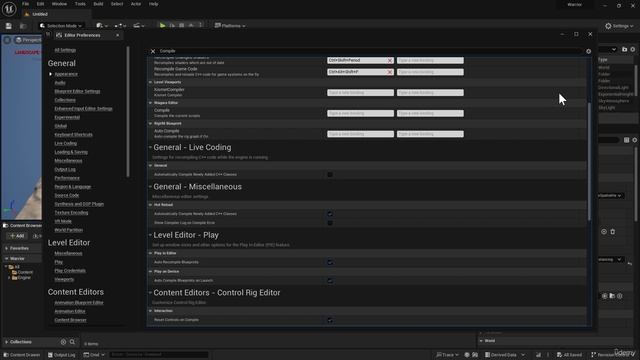640x360 pixels.
Task: Click second binding field for Recompile Game Code
Action: [430, 72]
